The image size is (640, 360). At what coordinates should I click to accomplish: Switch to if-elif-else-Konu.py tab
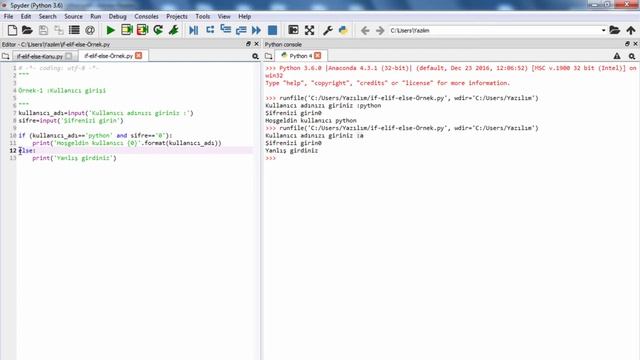(x=40, y=56)
